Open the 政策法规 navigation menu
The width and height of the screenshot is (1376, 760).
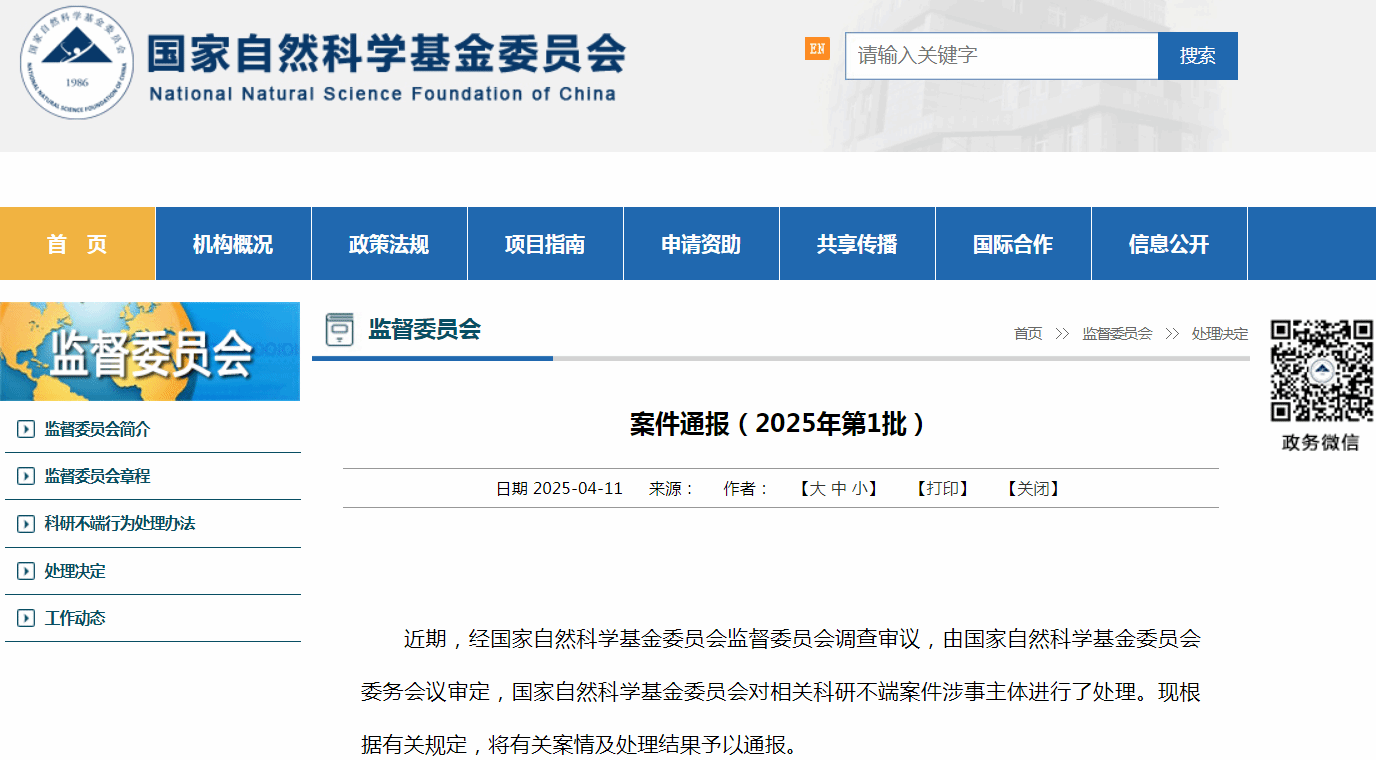(389, 244)
